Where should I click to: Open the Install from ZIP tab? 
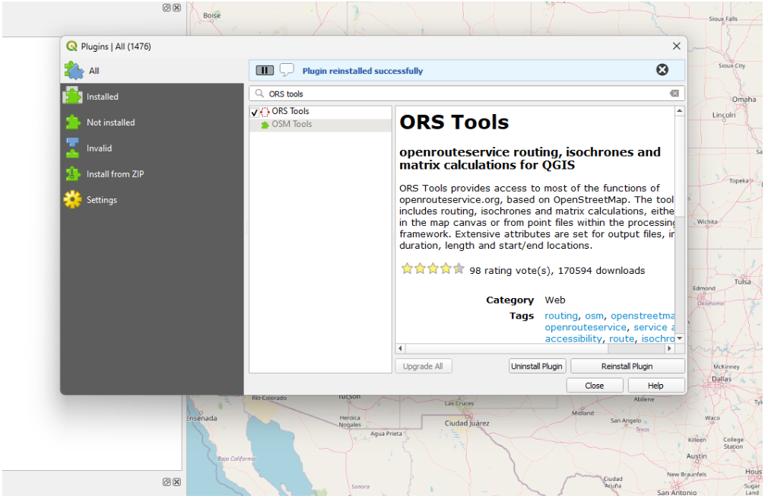[x=152, y=174]
